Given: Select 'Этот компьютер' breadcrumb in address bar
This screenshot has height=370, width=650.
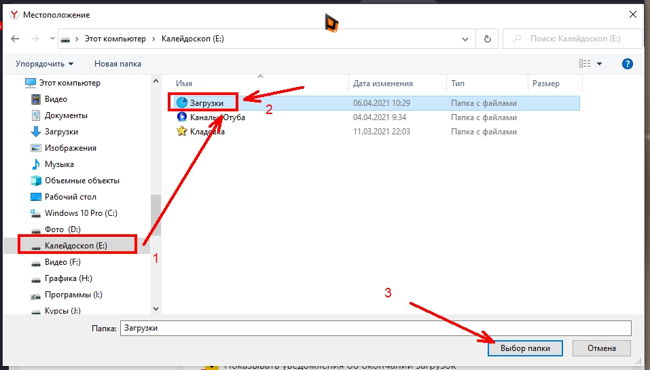Looking at the screenshot, I should tap(115, 39).
